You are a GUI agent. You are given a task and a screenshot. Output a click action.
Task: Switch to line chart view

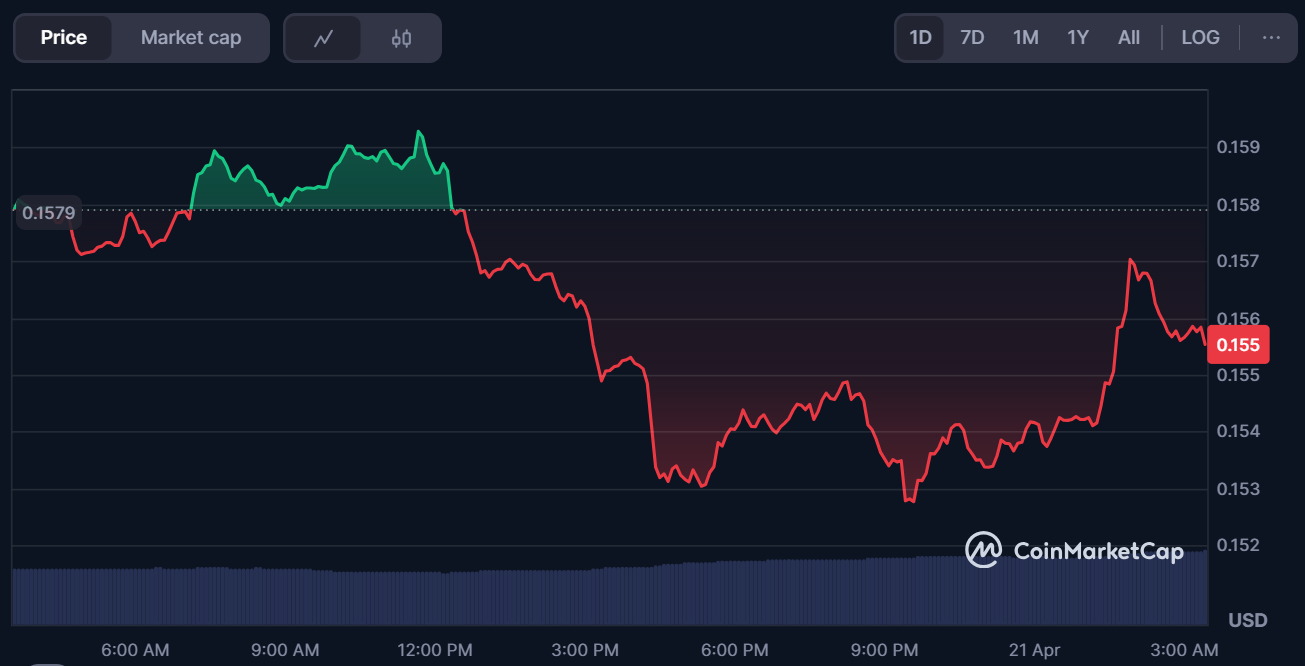323,38
